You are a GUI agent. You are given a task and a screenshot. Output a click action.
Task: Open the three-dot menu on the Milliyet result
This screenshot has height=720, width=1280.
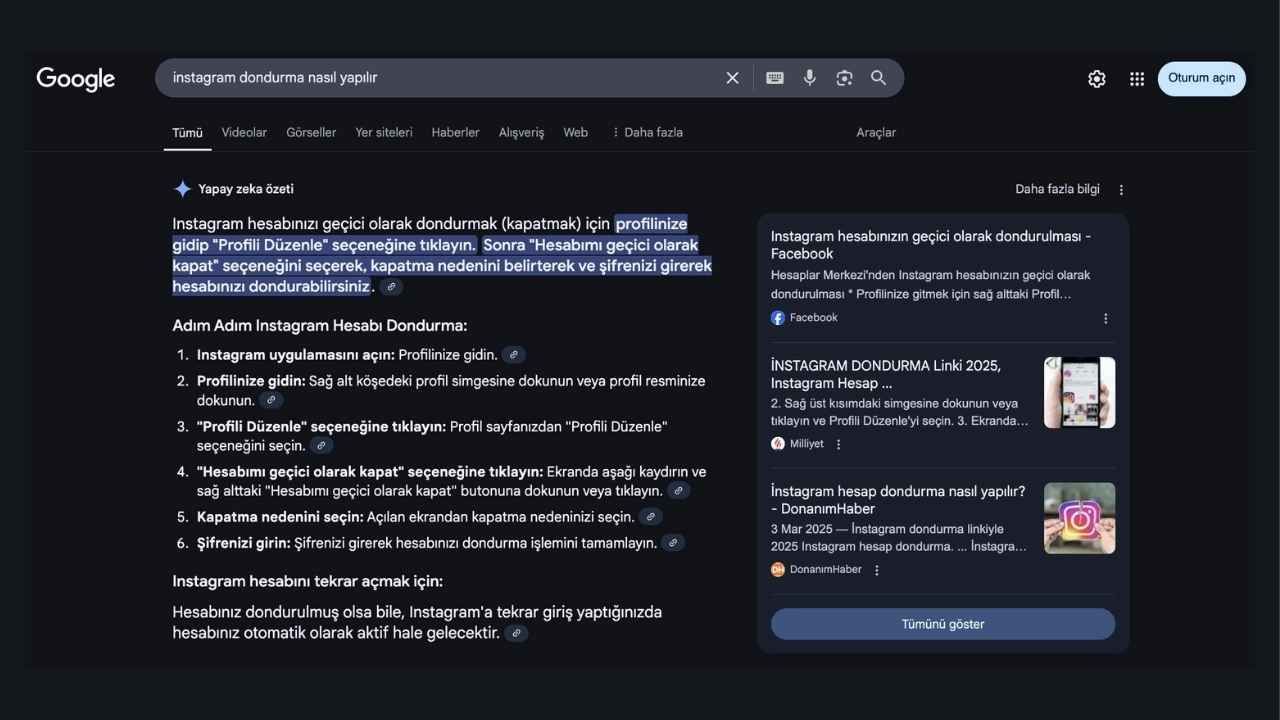pos(837,443)
